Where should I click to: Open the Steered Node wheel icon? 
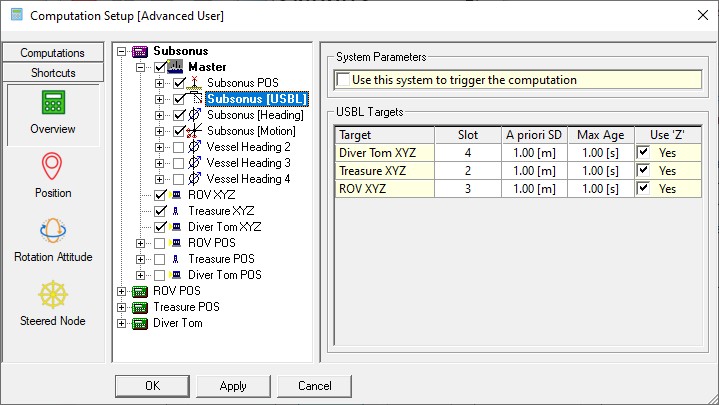click(53, 294)
